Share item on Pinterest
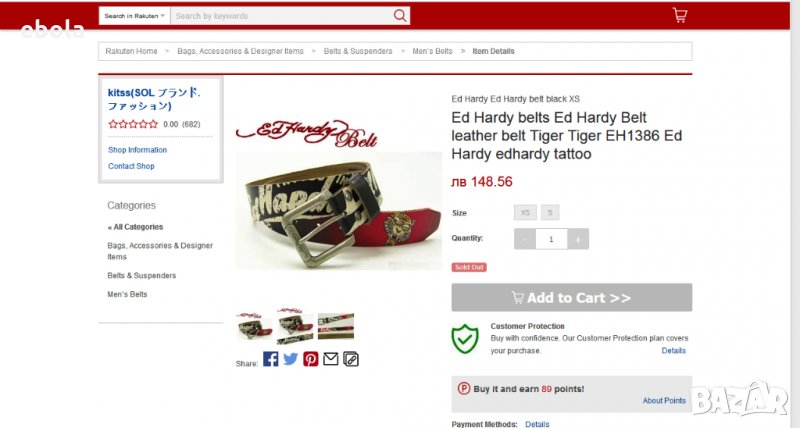 (311, 359)
